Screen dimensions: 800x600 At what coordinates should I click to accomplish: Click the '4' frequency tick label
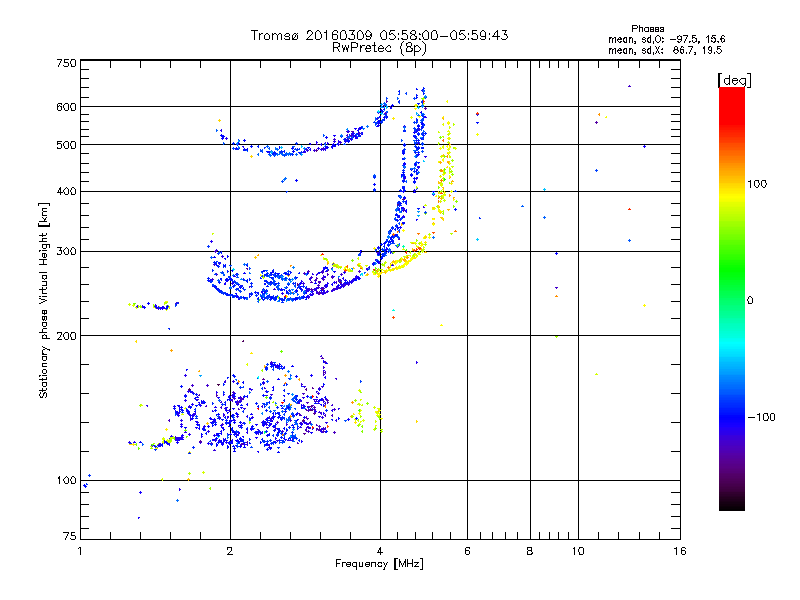[x=380, y=551]
